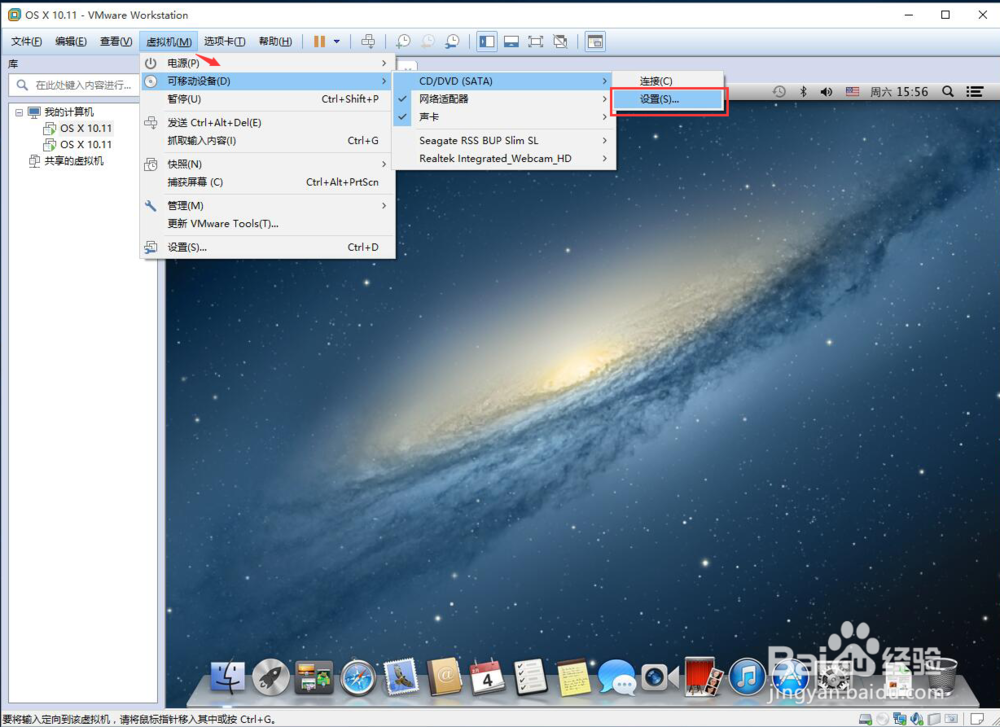Open the 选项卡(T) menu
1000x727 pixels.
224,41
